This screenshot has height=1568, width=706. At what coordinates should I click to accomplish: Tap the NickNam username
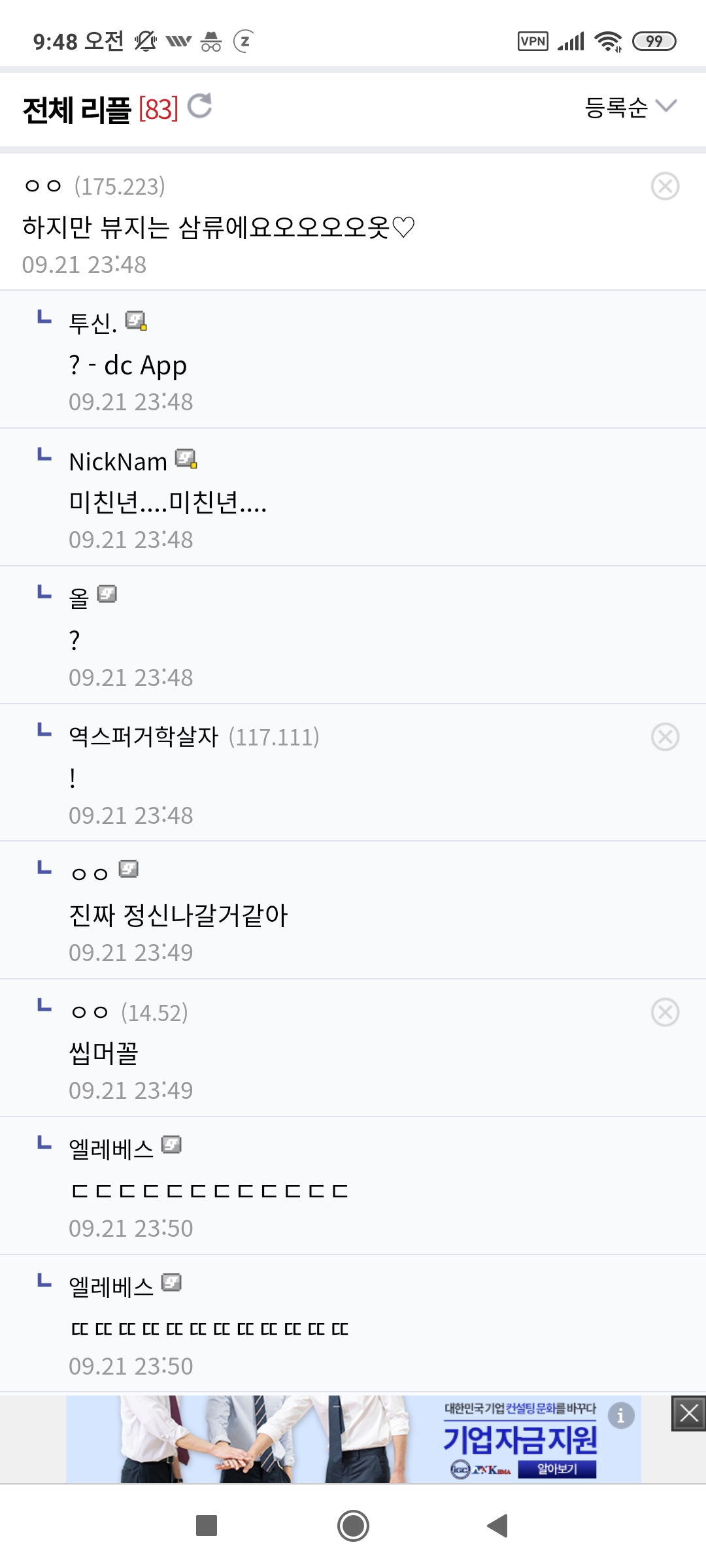pos(118,462)
